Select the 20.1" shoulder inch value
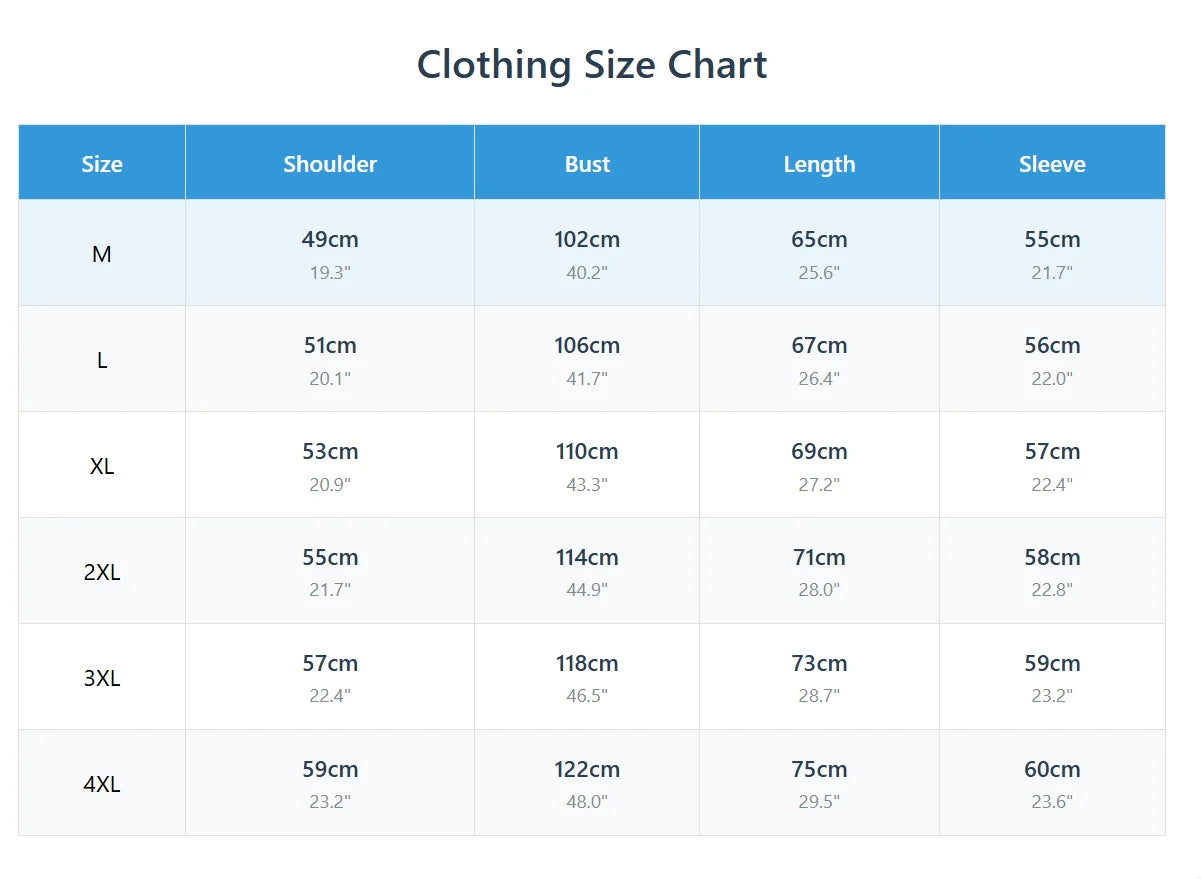Image resolution: width=1201 pixels, height=879 pixels. pos(330,378)
